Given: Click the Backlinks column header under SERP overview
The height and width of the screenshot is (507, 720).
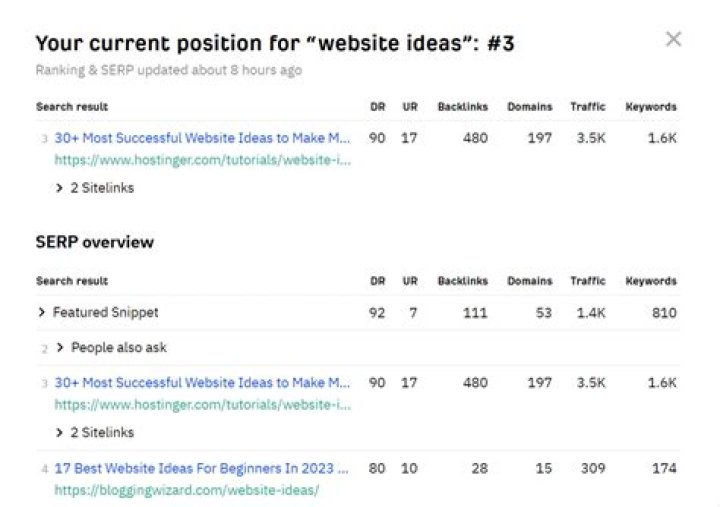Looking at the screenshot, I should click(462, 281).
